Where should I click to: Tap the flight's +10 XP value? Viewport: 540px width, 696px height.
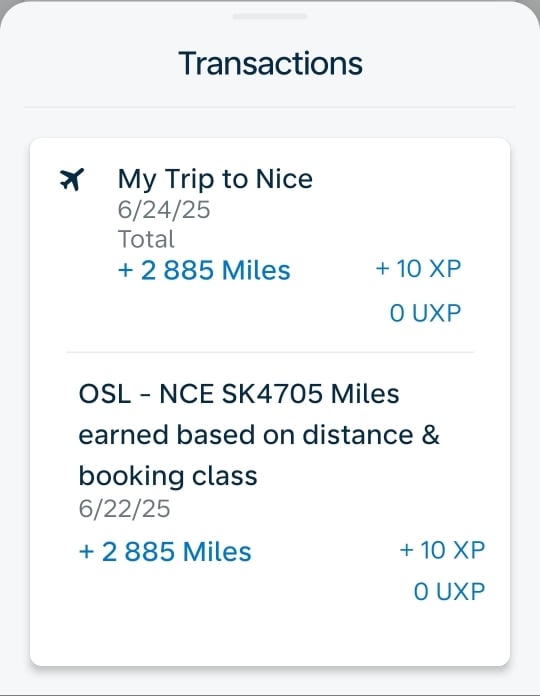442,550
